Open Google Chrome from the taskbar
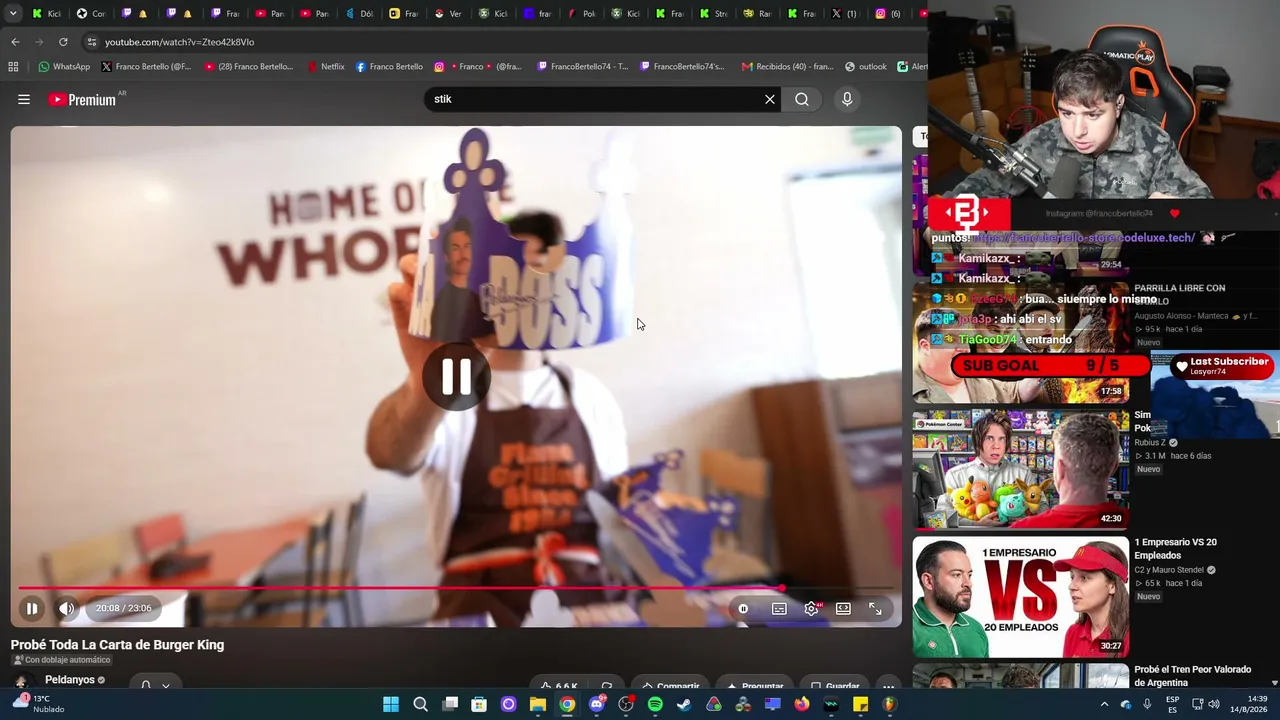This screenshot has height=720, width=1280. 567,704
